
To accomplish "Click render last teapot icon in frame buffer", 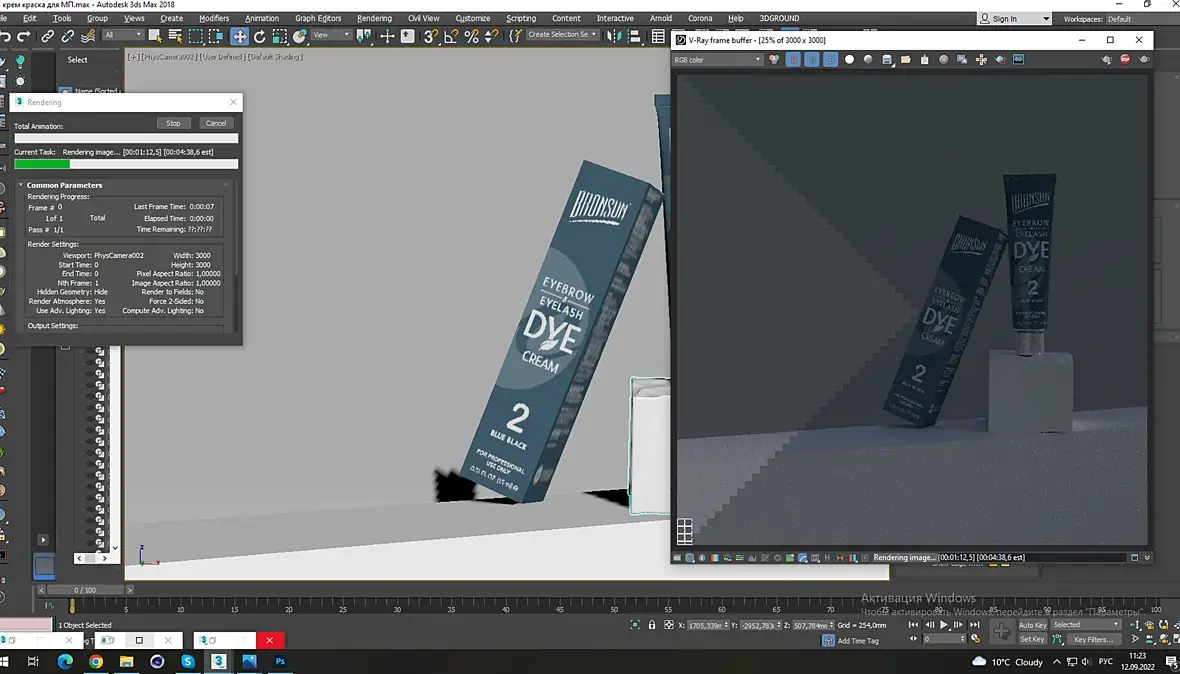I will 1145,59.
